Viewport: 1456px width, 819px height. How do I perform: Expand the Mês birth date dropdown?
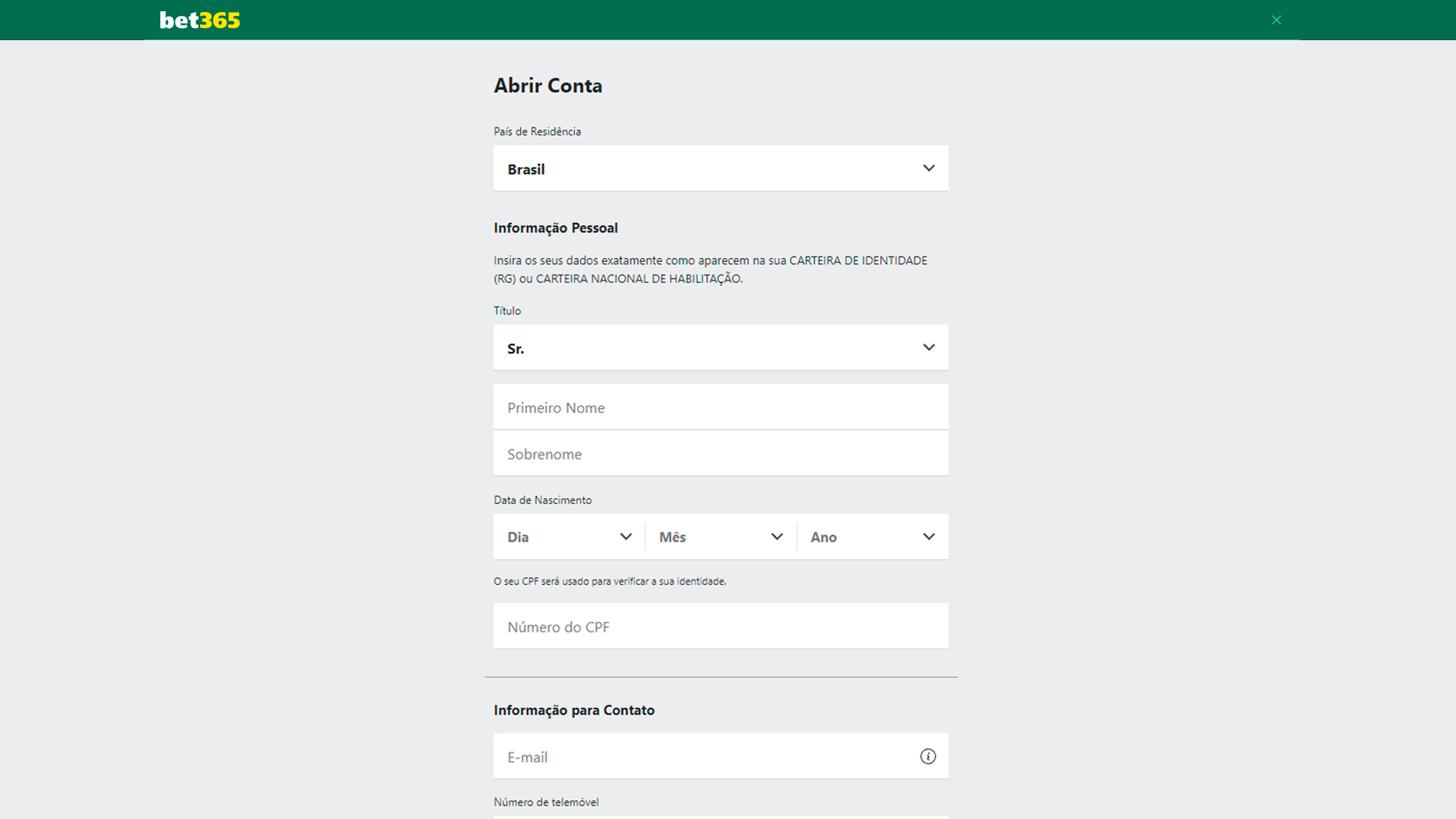[720, 537]
